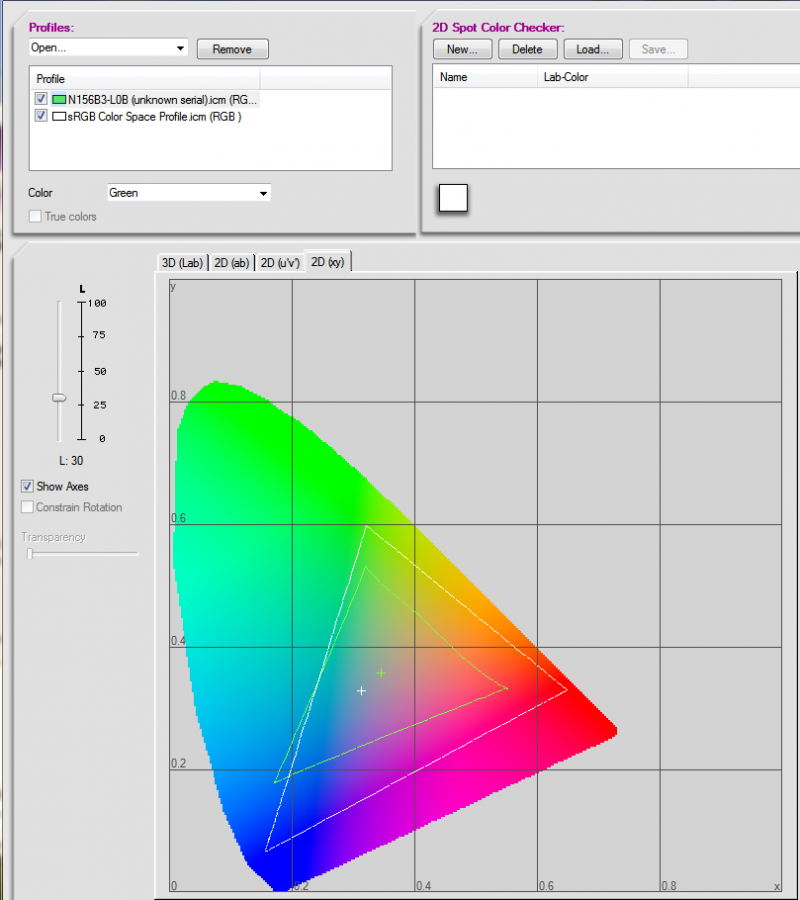Click the Transparency slider handle
The height and width of the screenshot is (900, 800).
coord(30,553)
